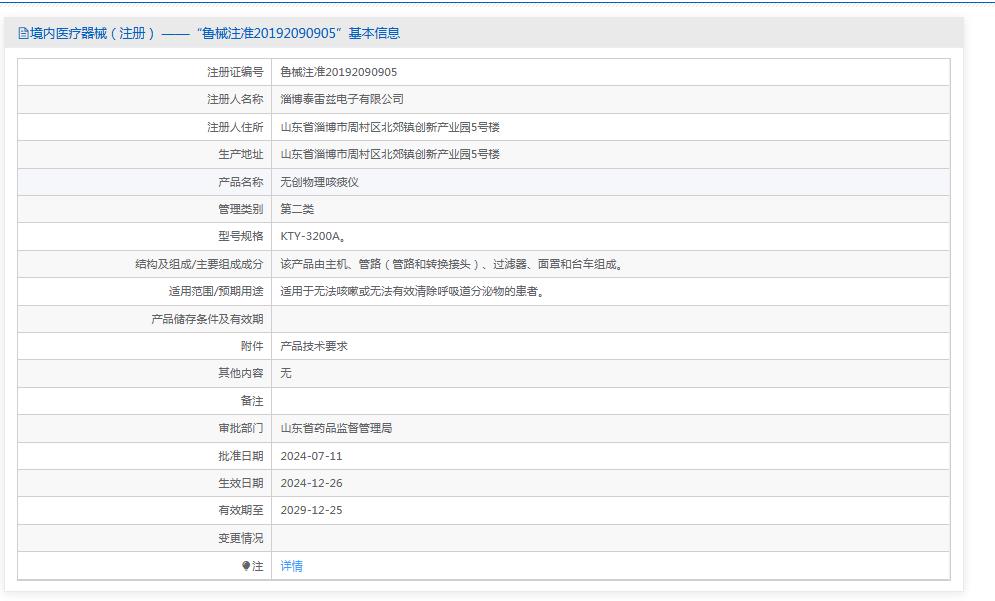The image size is (995, 601).
Task: Click registrant name 淄博泰雷兹电子有限公司
Action: coord(342,100)
